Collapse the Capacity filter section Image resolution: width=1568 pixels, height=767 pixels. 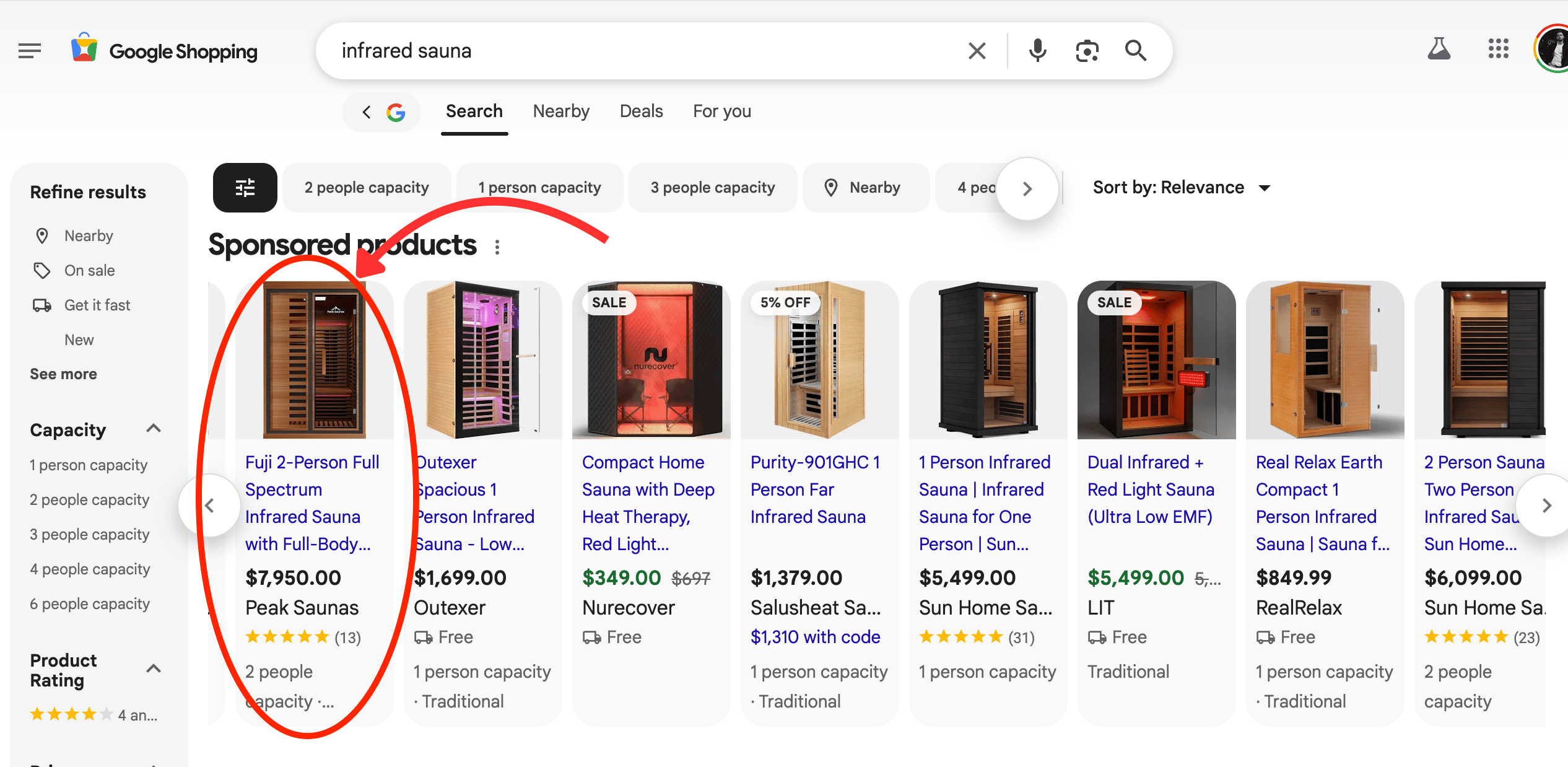click(154, 429)
